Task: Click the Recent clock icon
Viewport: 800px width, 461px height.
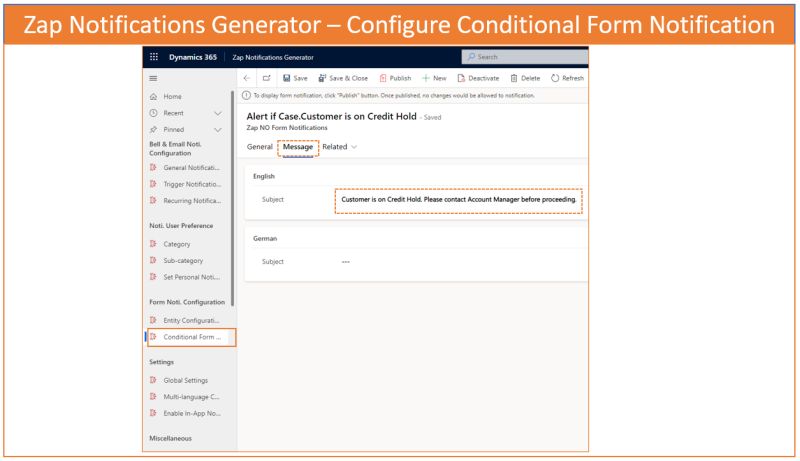Action: pyautogui.click(x=153, y=113)
